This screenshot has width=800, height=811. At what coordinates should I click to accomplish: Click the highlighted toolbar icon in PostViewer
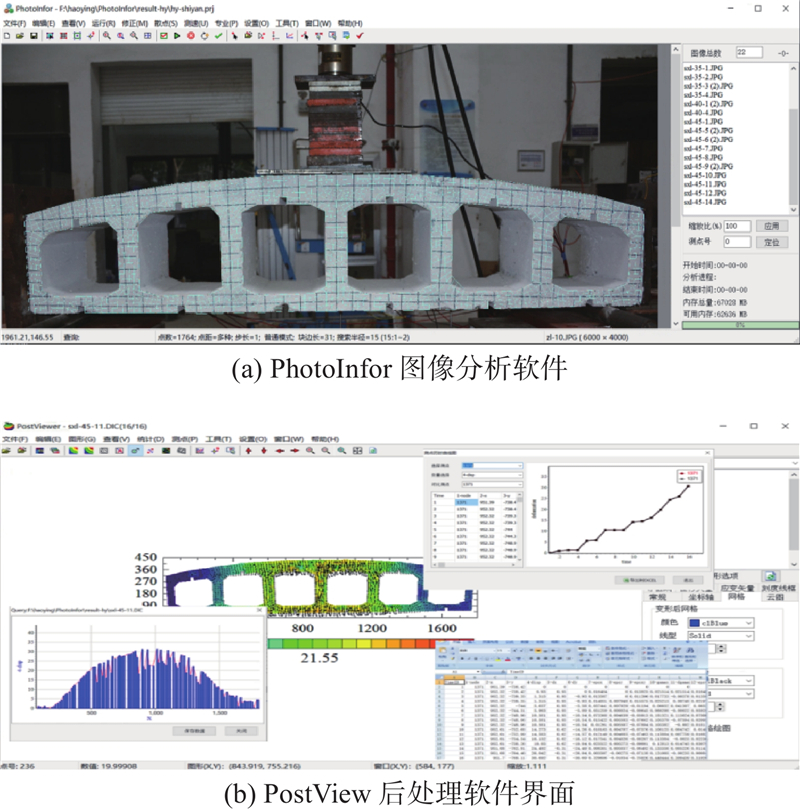(x=135, y=451)
